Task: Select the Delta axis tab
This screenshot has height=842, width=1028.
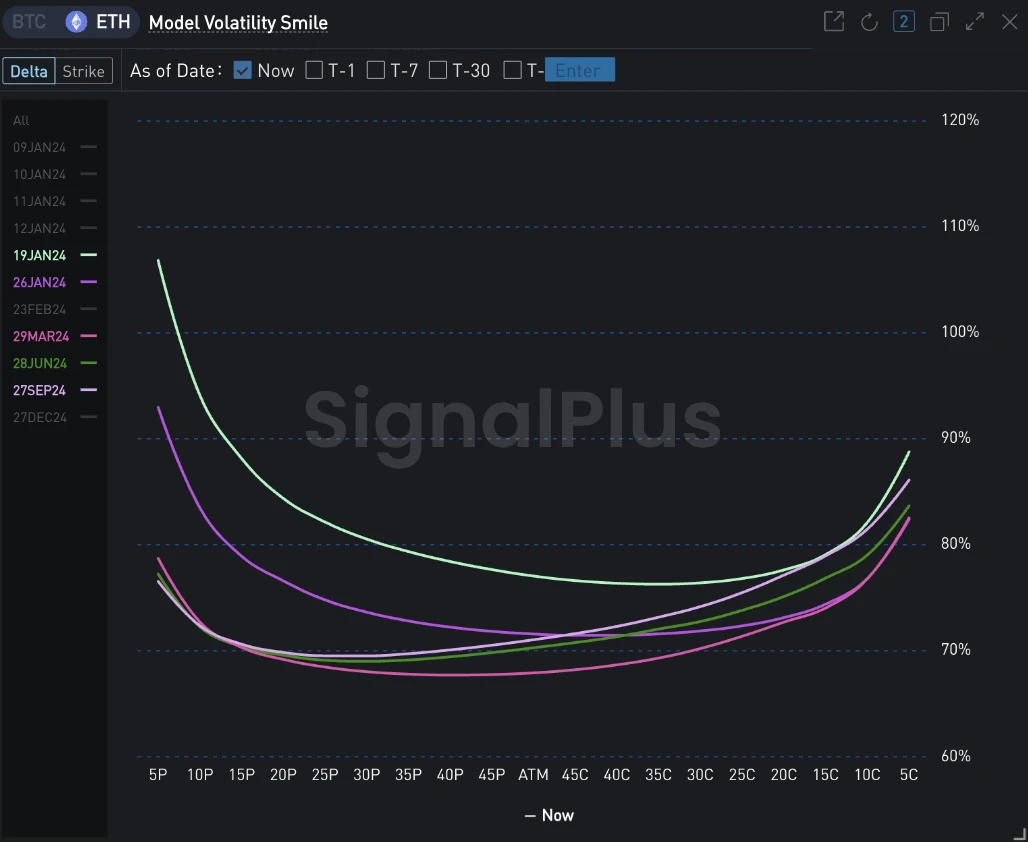Action: [x=29, y=71]
